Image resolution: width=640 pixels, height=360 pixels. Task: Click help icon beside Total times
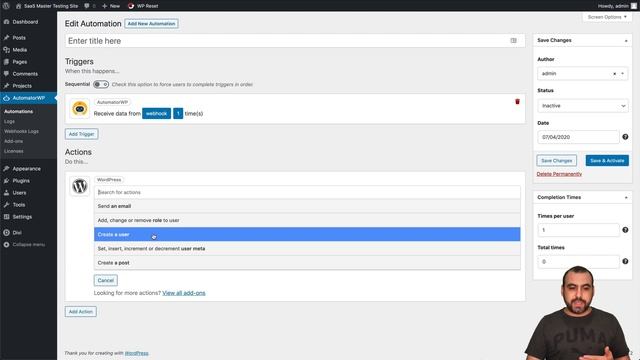coord(625,261)
